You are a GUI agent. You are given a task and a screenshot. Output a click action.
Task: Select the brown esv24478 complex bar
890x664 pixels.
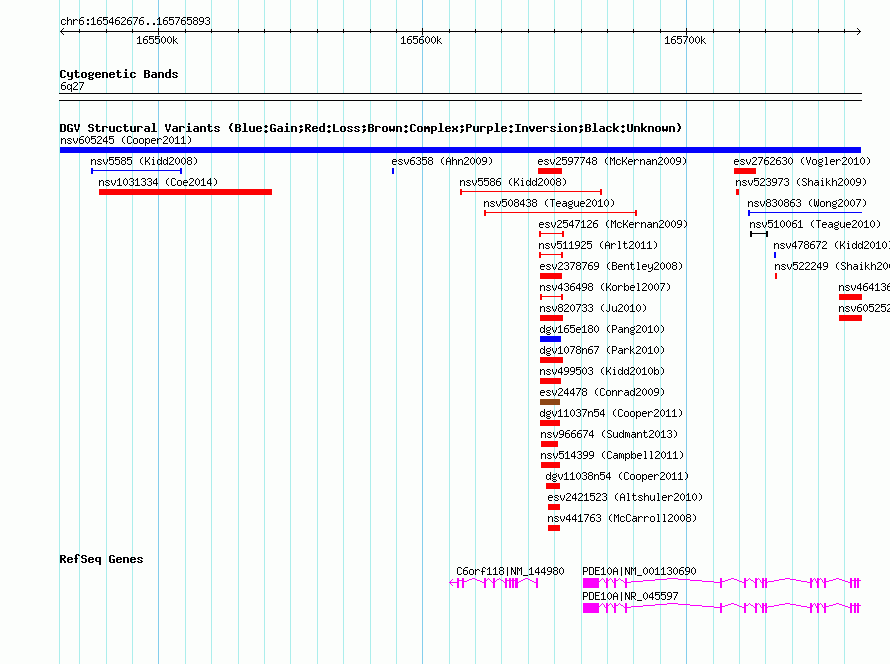[x=550, y=402]
